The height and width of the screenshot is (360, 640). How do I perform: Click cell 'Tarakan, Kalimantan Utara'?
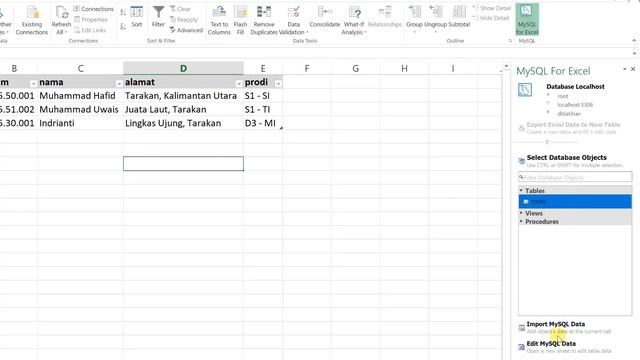coord(183,96)
